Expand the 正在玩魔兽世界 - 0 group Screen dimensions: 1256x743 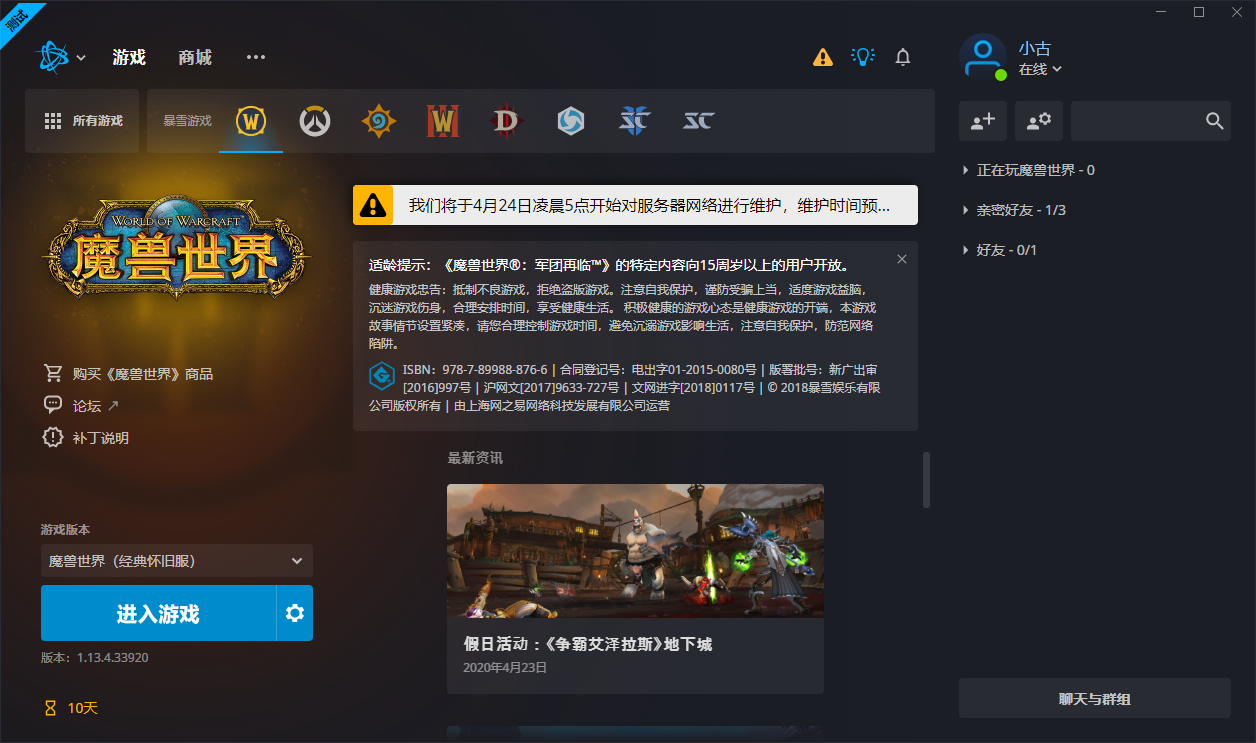pos(1028,170)
